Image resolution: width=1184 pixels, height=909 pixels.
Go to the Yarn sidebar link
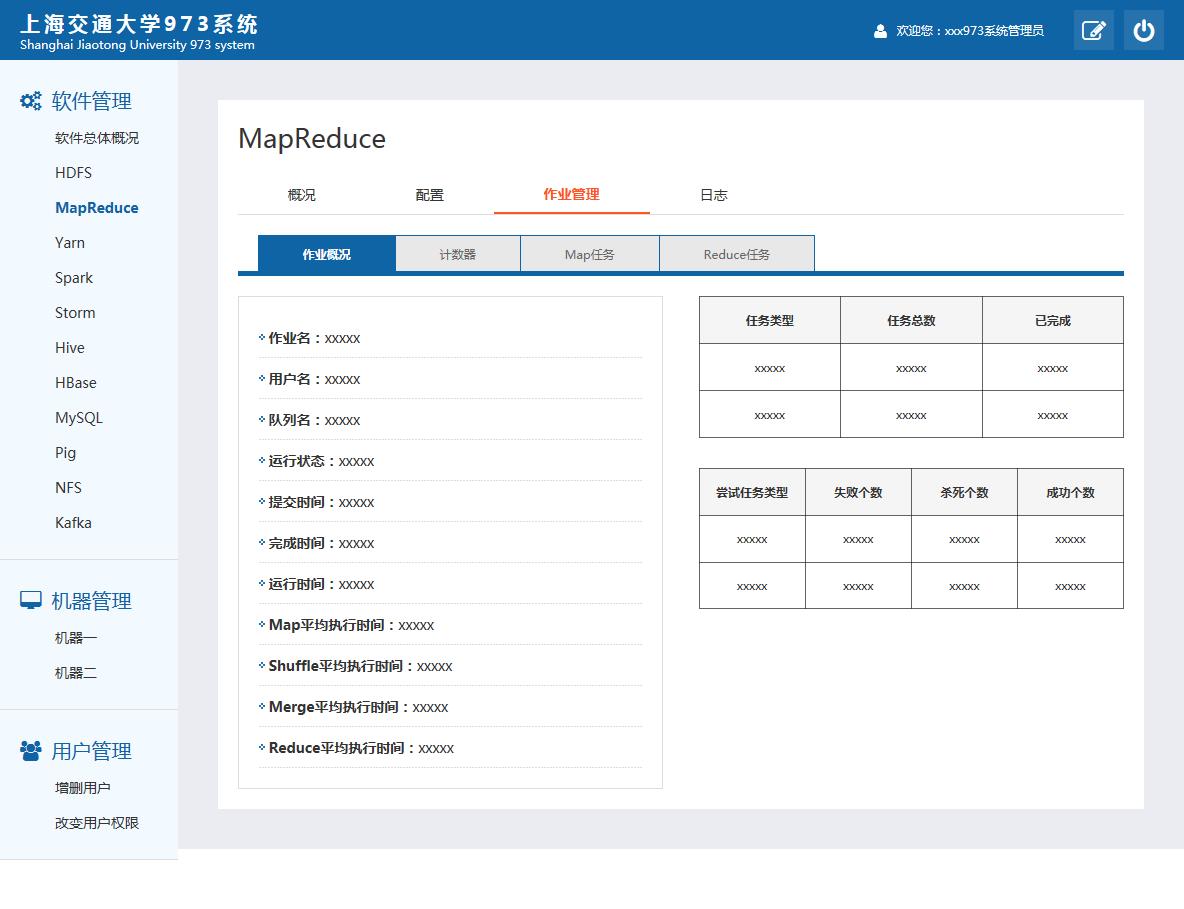(70, 243)
